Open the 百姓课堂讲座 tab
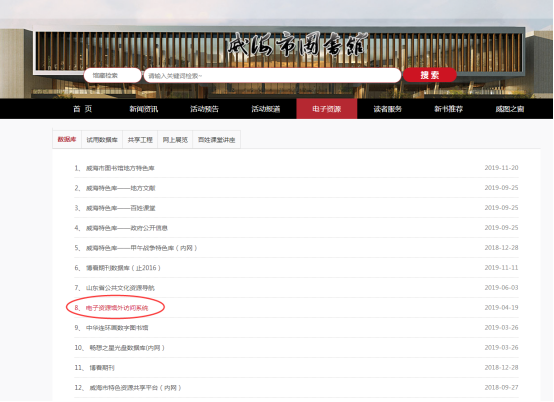554x402 pixels. click(x=217, y=140)
